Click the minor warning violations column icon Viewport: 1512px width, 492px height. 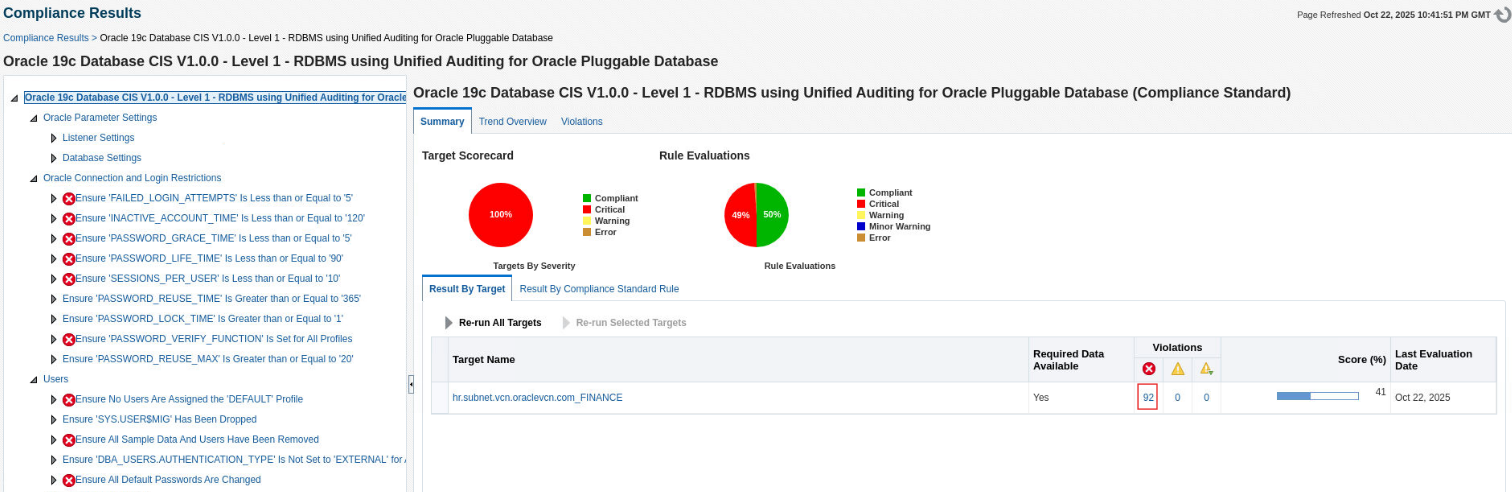(x=1206, y=368)
